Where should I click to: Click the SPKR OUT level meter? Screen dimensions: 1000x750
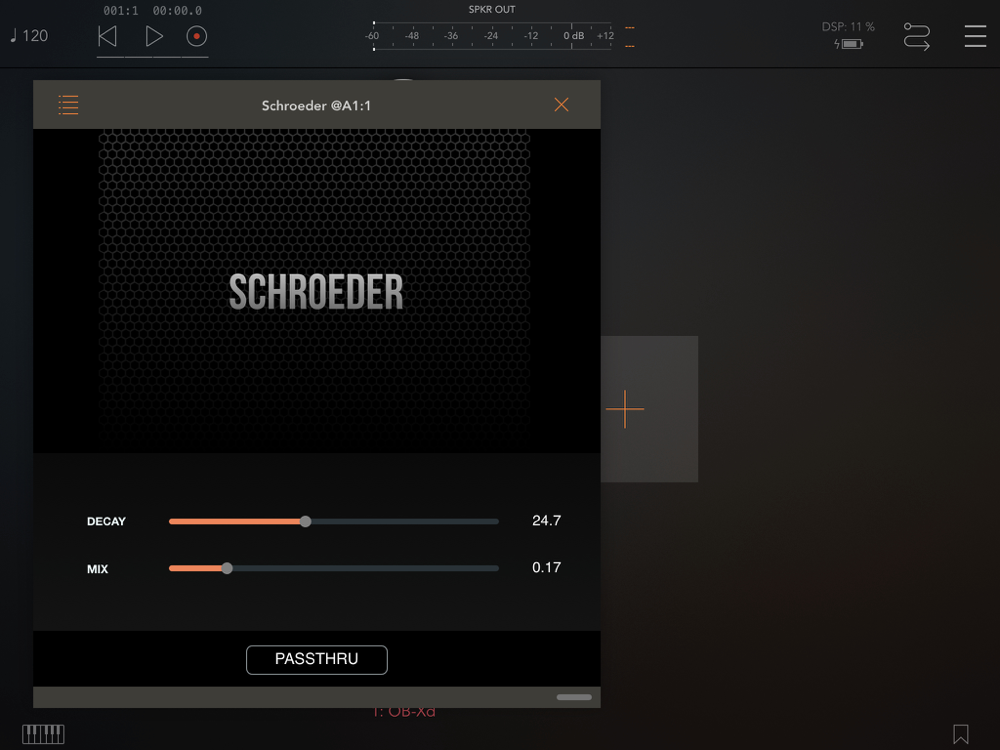point(492,36)
